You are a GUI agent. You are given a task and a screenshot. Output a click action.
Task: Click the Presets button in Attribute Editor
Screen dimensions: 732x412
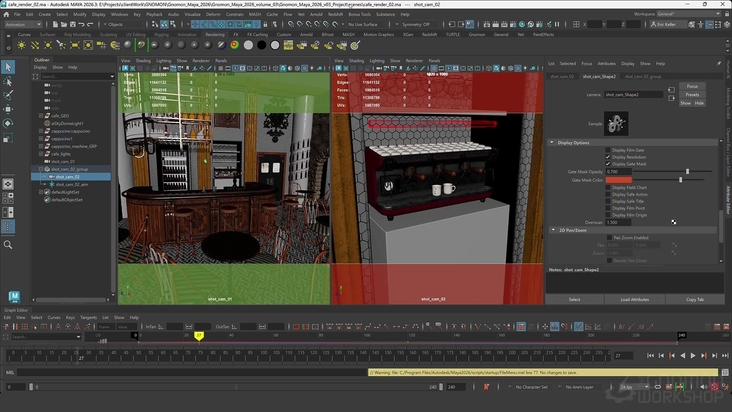[692, 95]
